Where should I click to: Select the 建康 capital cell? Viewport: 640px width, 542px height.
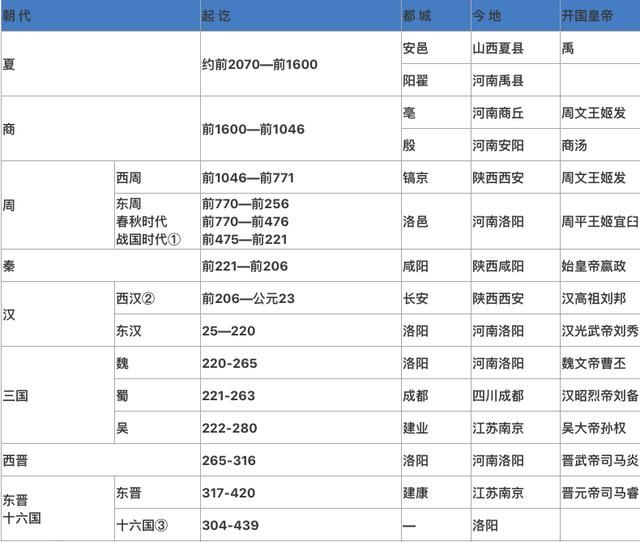click(436, 492)
